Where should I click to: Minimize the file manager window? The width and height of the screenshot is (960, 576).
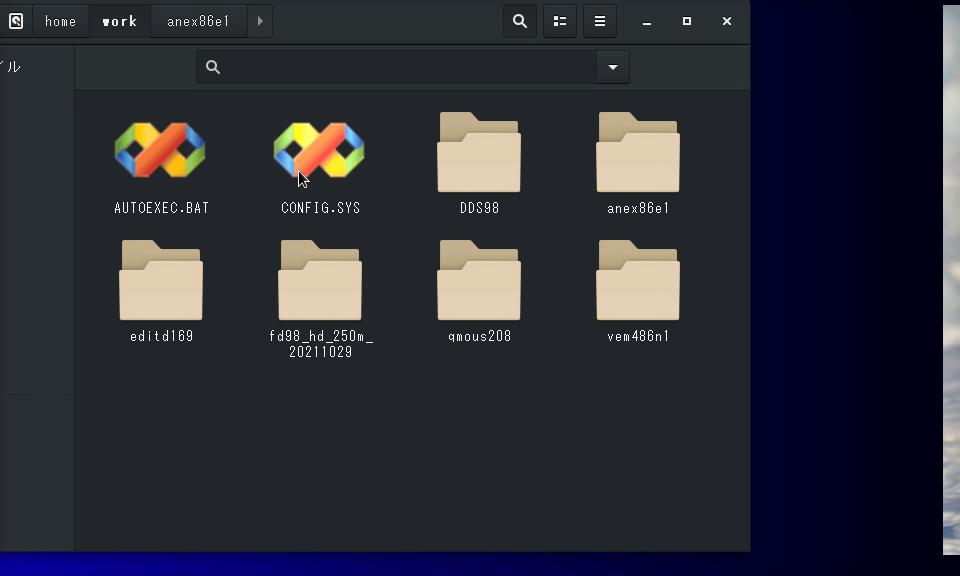coord(647,21)
